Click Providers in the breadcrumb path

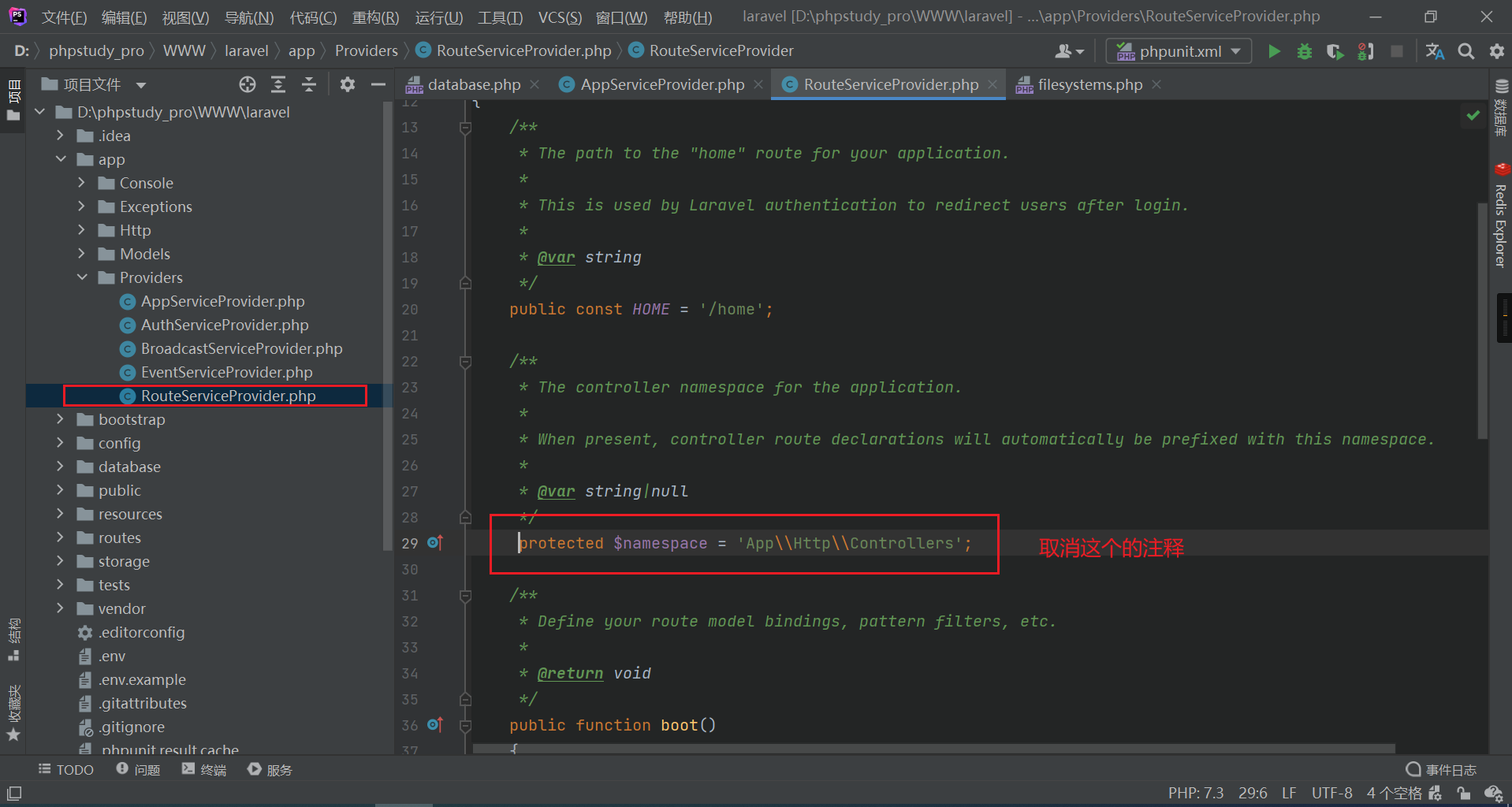tap(366, 50)
